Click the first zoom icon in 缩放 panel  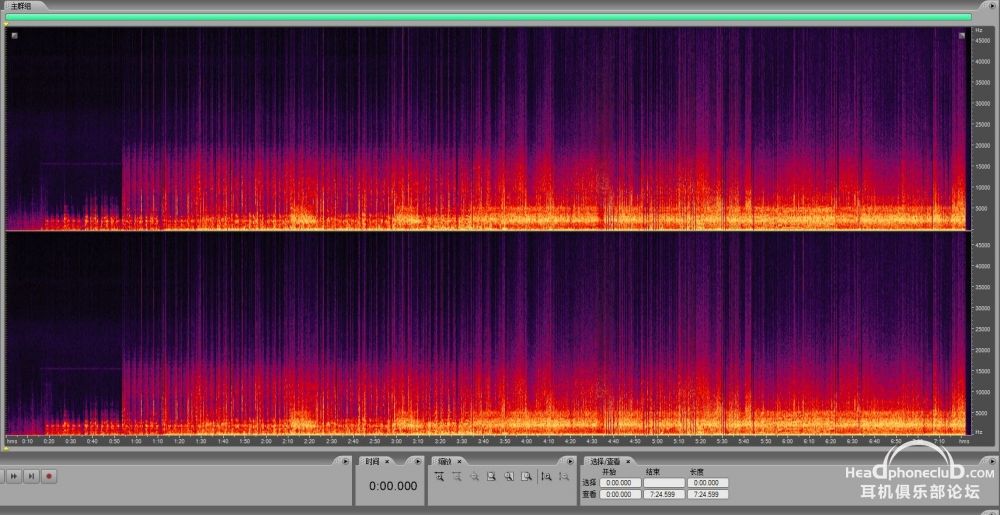click(x=439, y=476)
